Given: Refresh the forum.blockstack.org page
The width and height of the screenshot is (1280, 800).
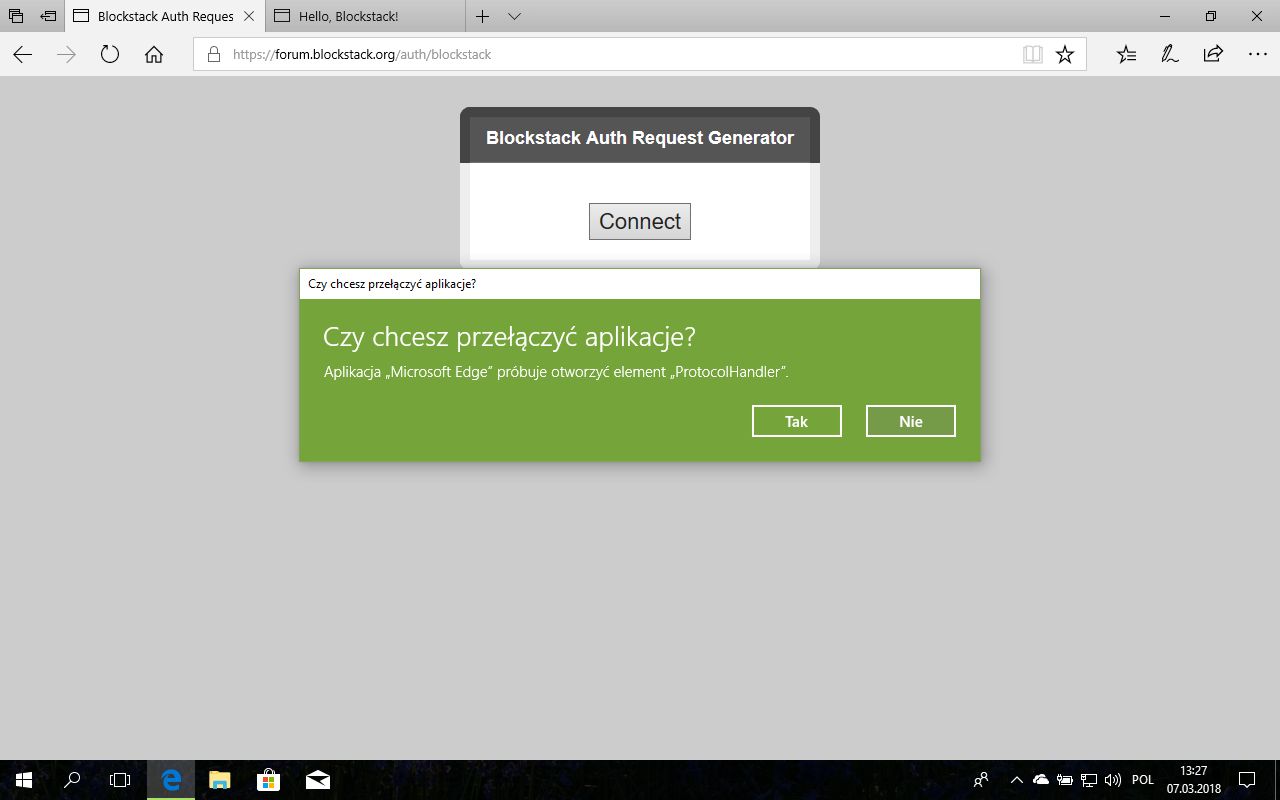Looking at the screenshot, I should click(x=109, y=54).
